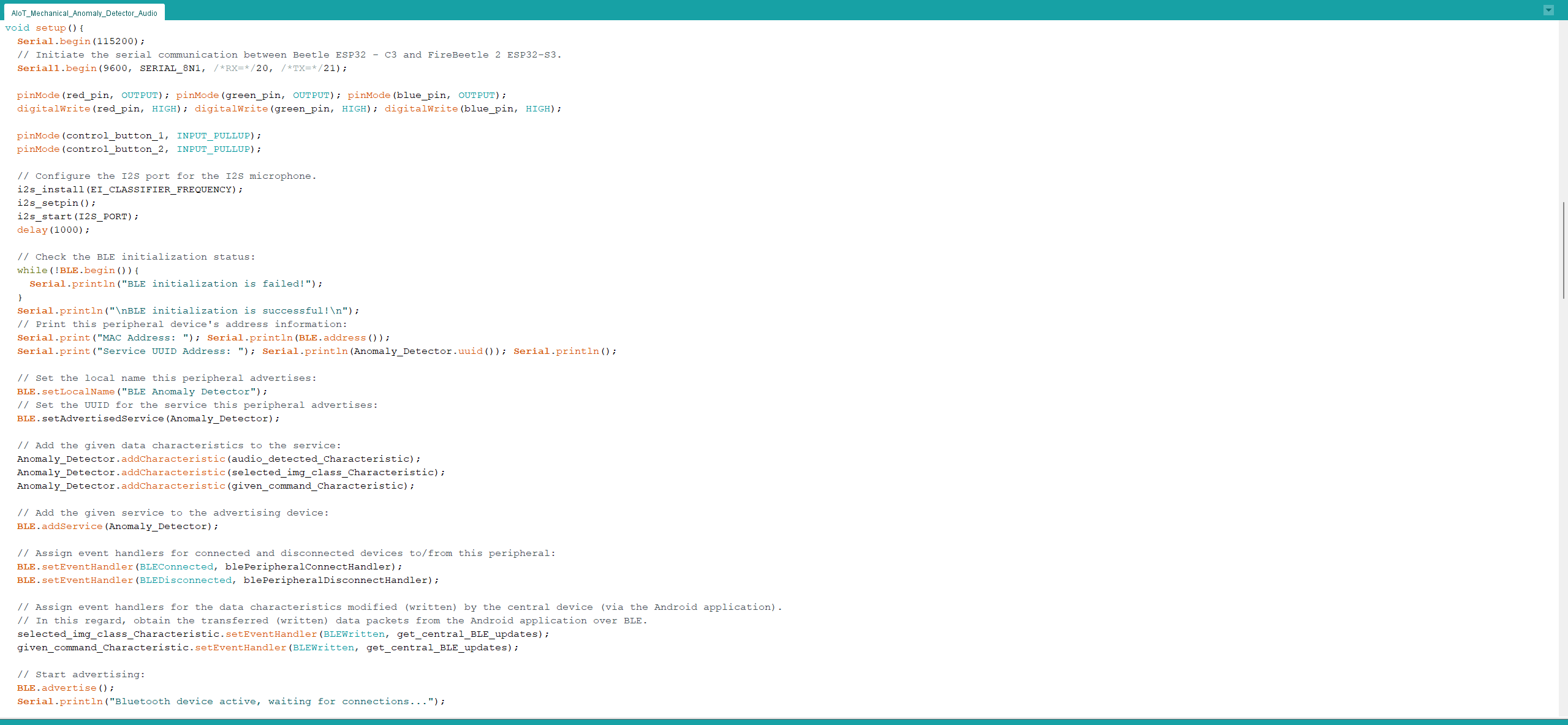This screenshot has height=725, width=1568.
Task: Click addCharacteristic(audio_detected_Characteristic) line
Action: 219,459
